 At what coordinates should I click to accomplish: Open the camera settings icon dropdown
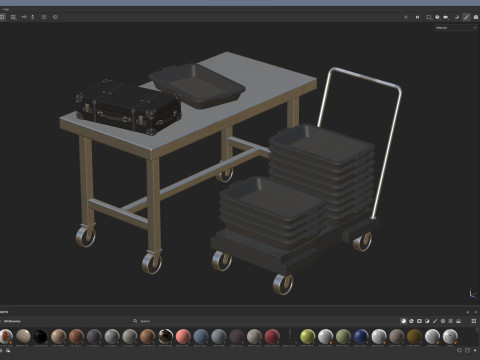point(446,17)
